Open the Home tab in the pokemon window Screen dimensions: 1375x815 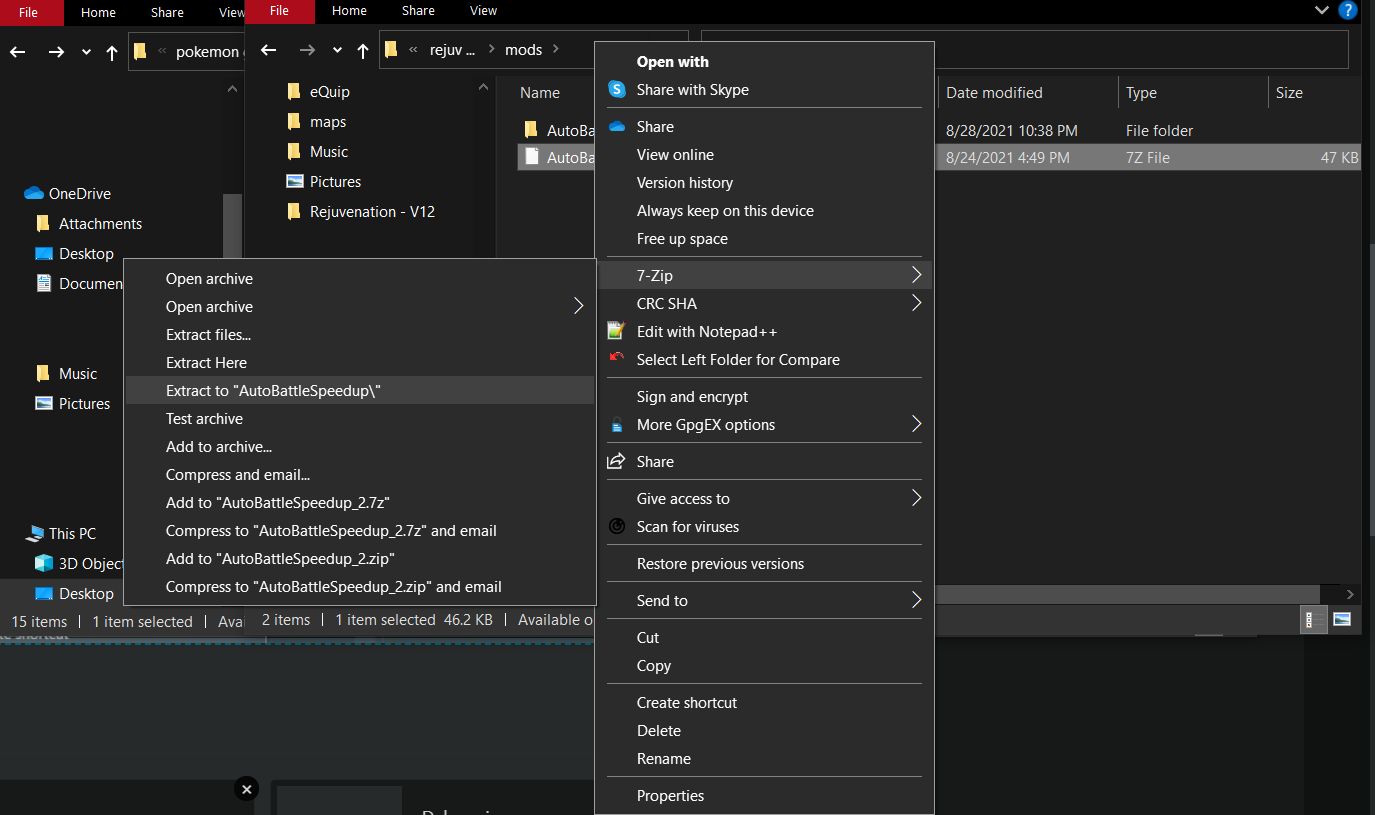pyautogui.click(x=98, y=12)
